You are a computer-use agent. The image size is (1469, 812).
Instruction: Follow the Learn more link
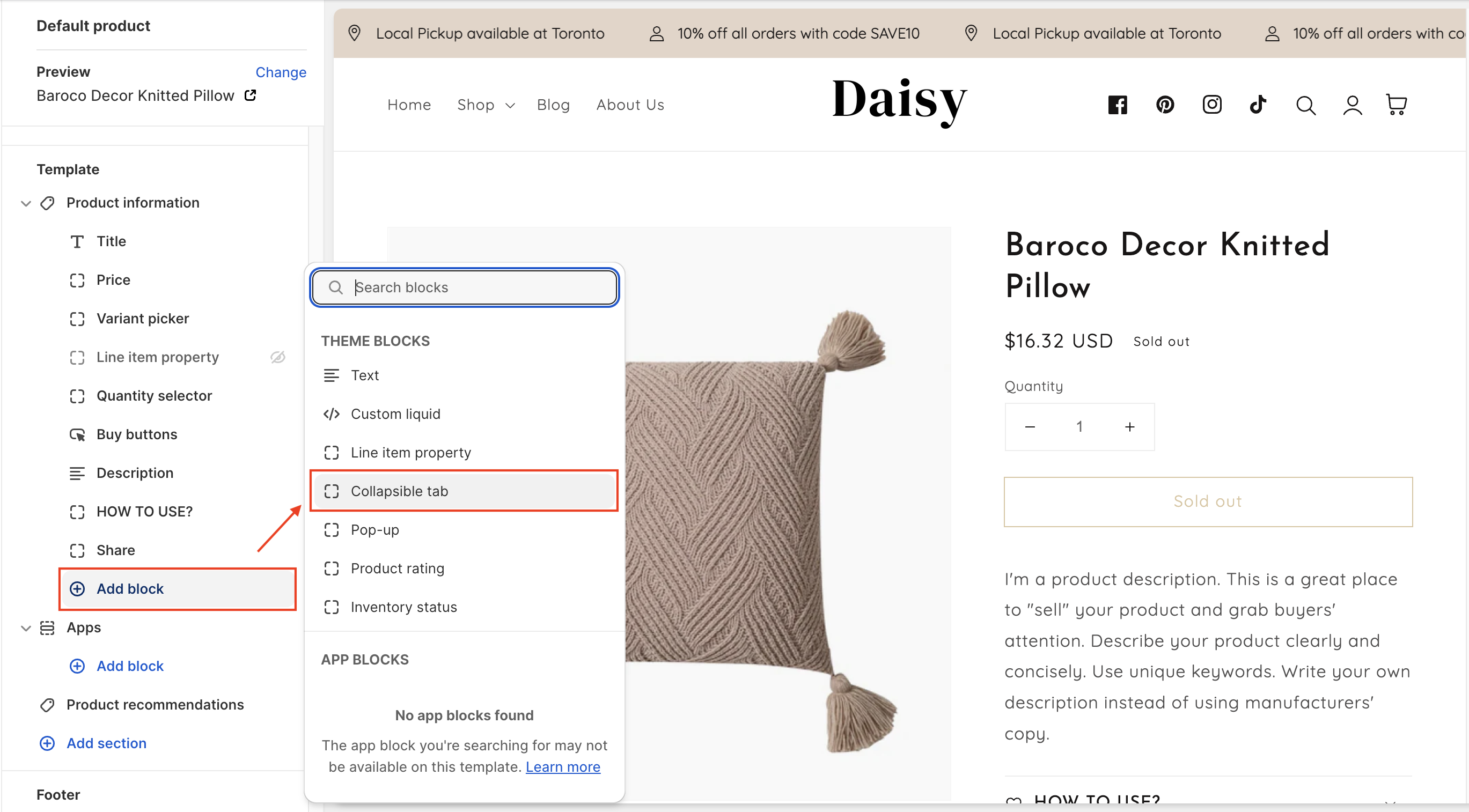[562, 767]
